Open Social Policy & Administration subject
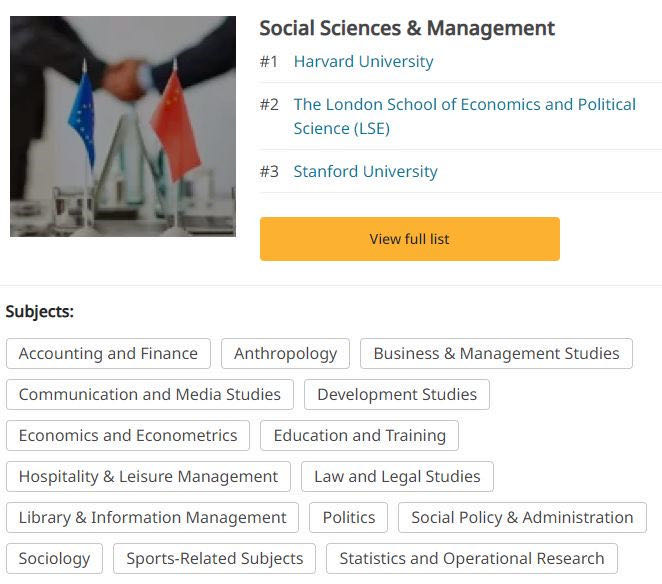 tap(522, 518)
